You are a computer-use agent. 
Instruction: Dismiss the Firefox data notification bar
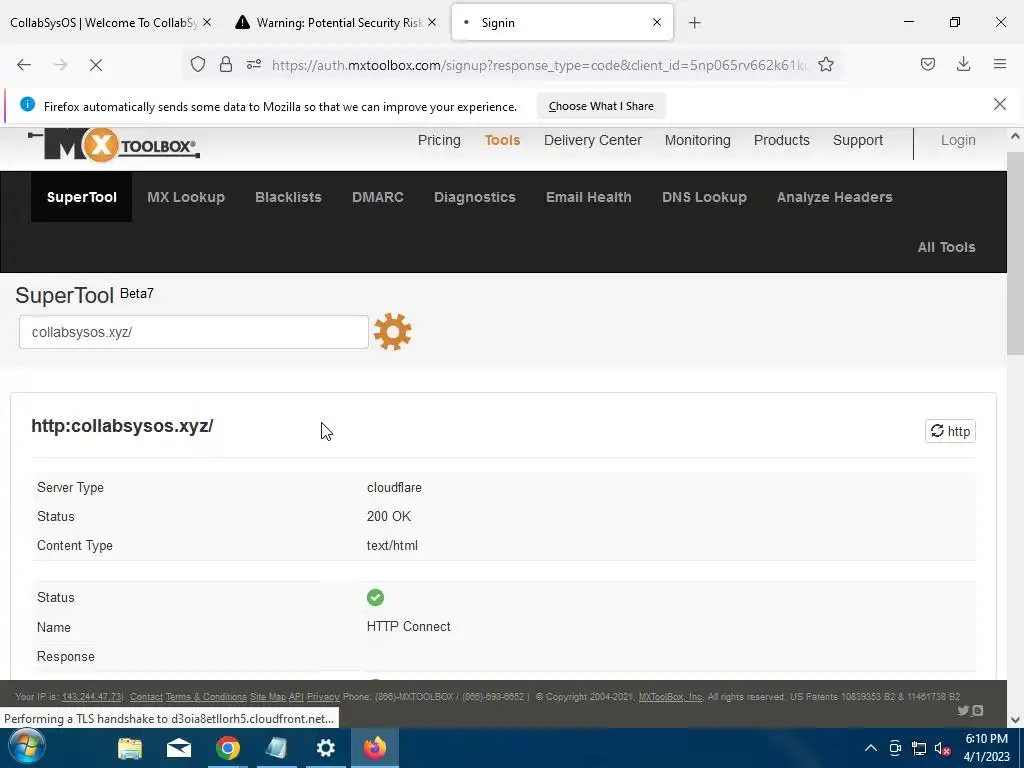999,104
